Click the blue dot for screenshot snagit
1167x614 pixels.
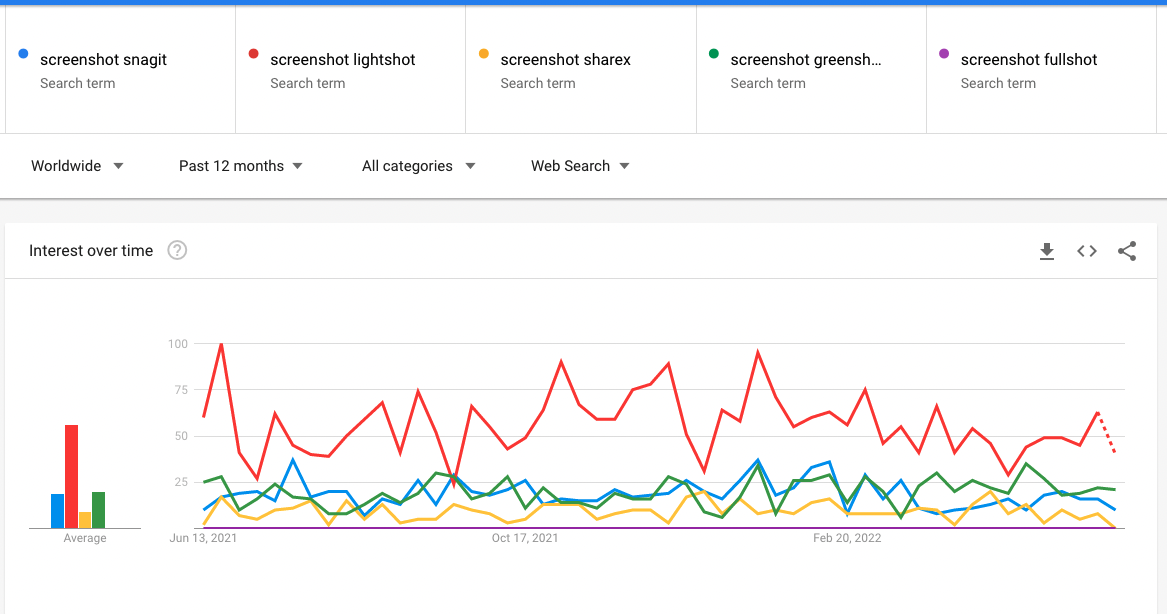click(23, 54)
